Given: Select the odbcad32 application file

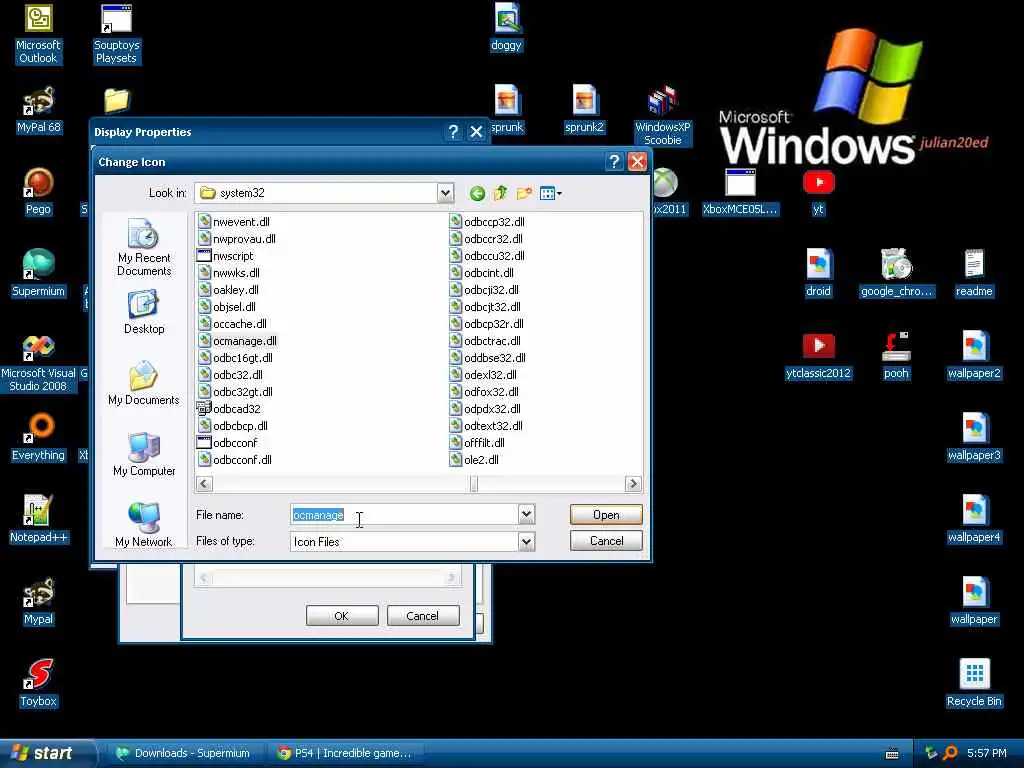Looking at the screenshot, I should tap(229, 409).
